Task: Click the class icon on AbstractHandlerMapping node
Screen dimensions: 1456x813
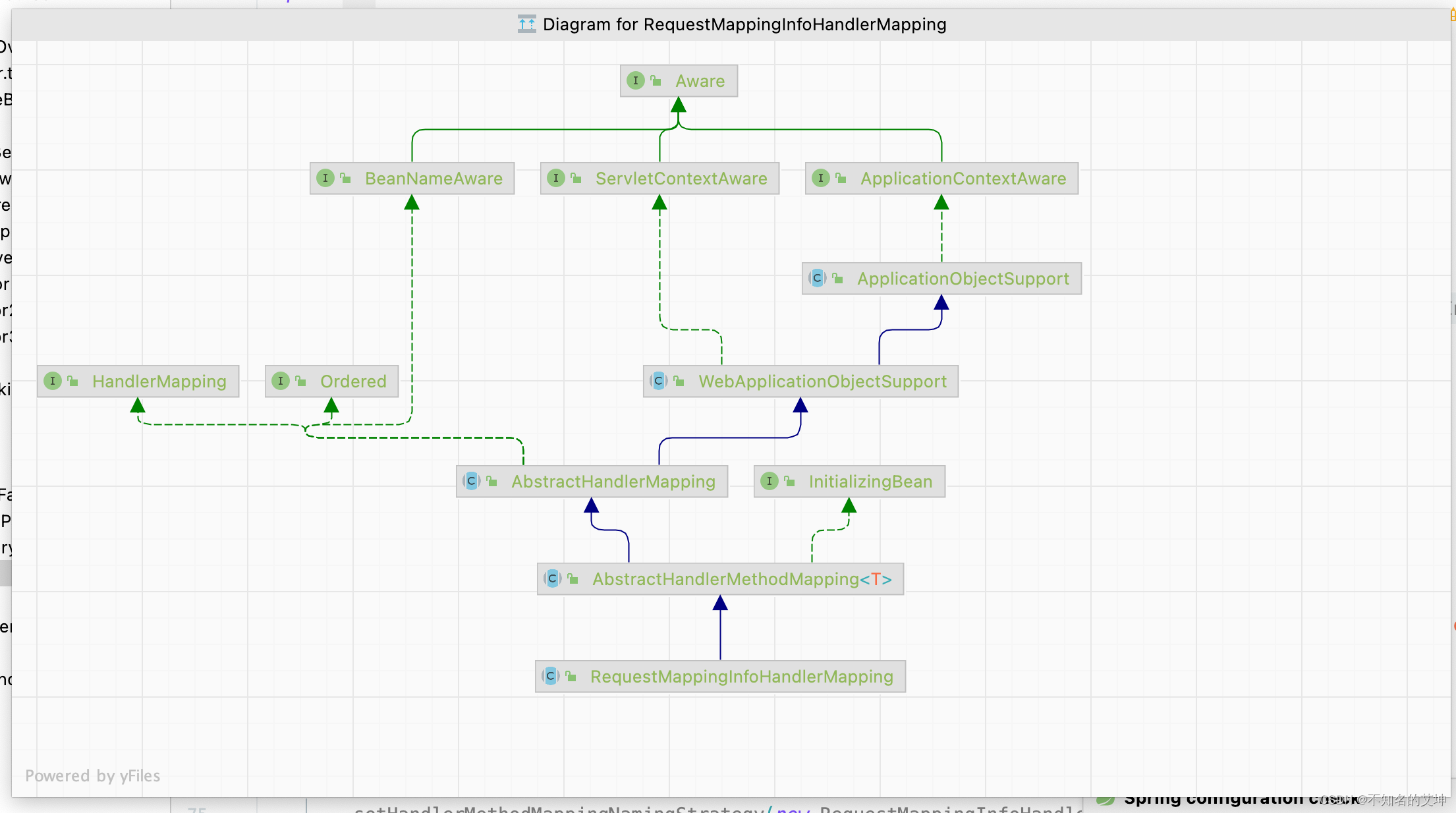Action: (471, 482)
